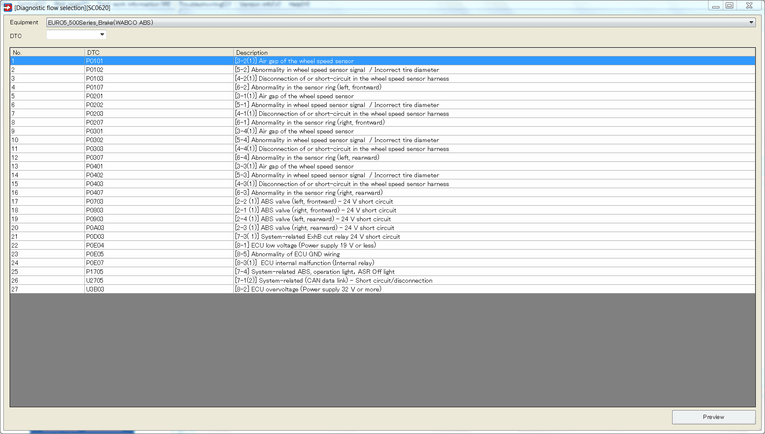765x434 pixels.
Task: Sort by the No. column header
Action: (46, 52)
